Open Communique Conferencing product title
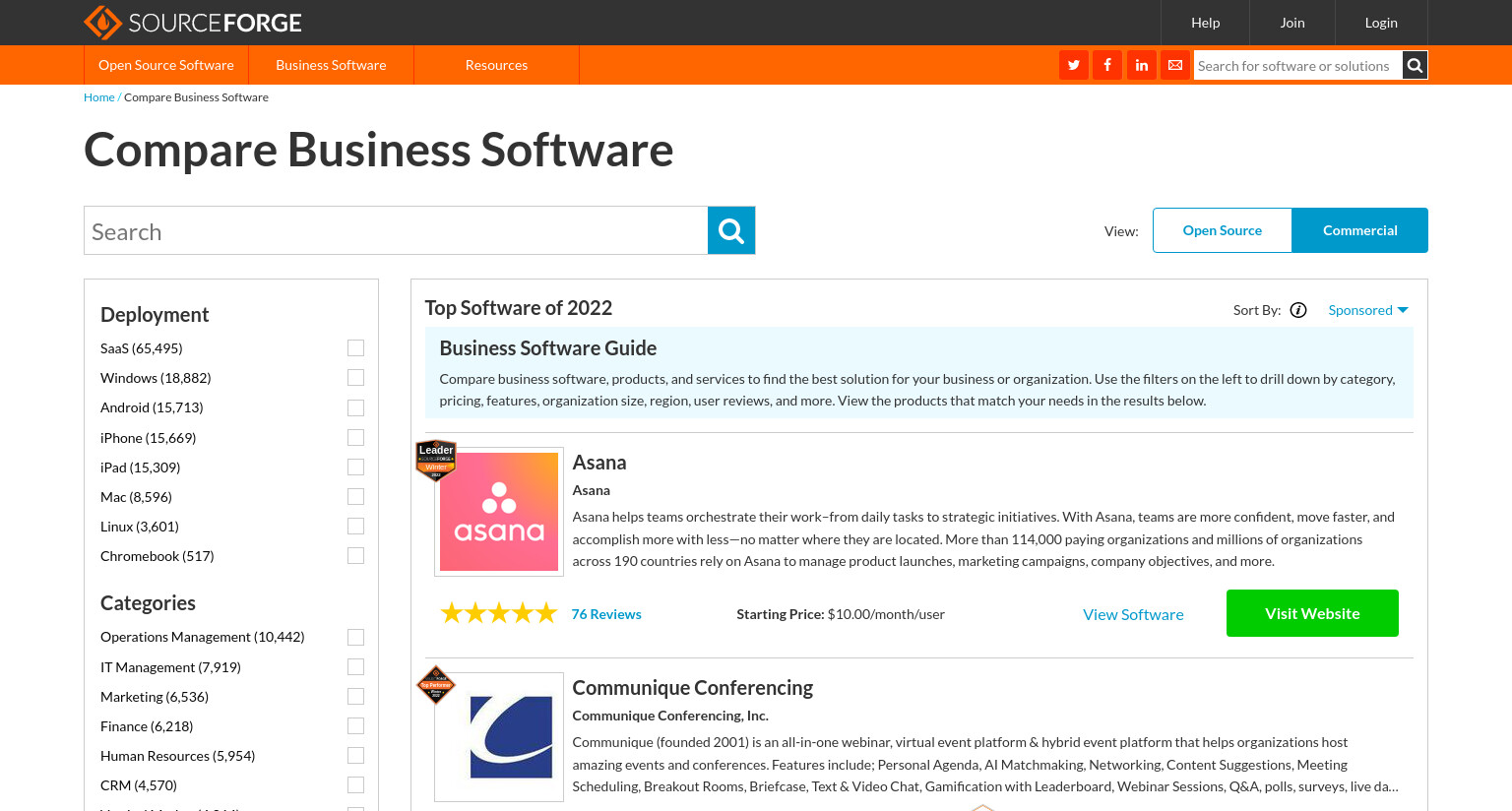The height and width of the screenshot is (811, 1512). click(693, 688)
